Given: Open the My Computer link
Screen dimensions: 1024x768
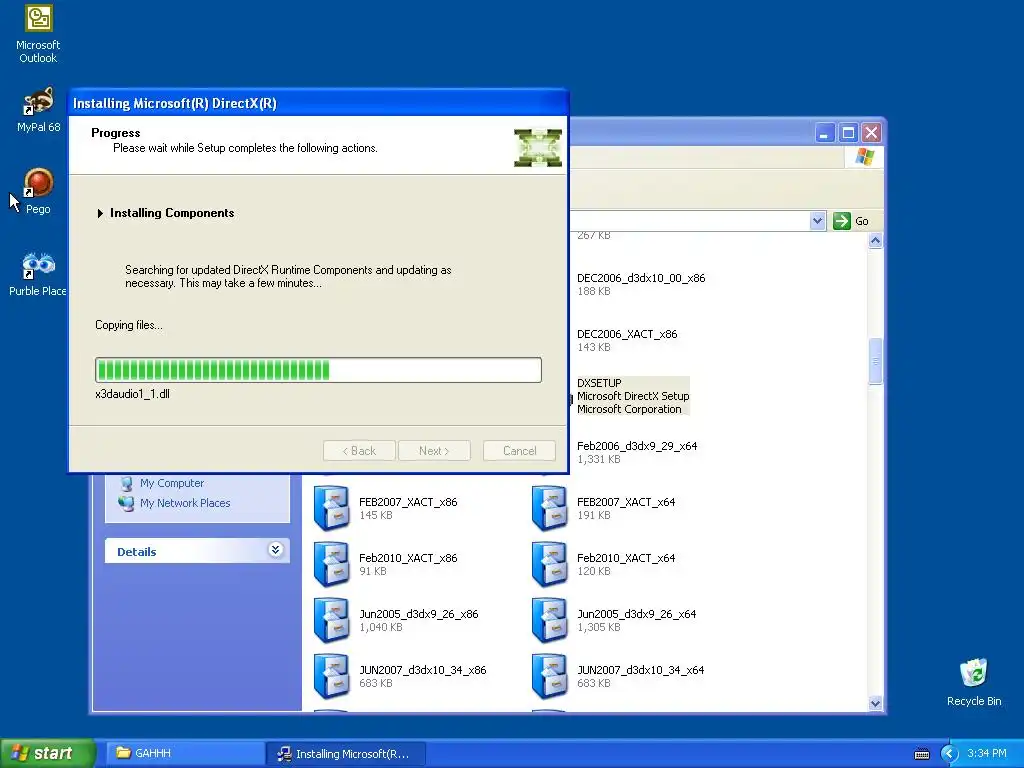Looking at the screenshot, I should pos(172,483).
